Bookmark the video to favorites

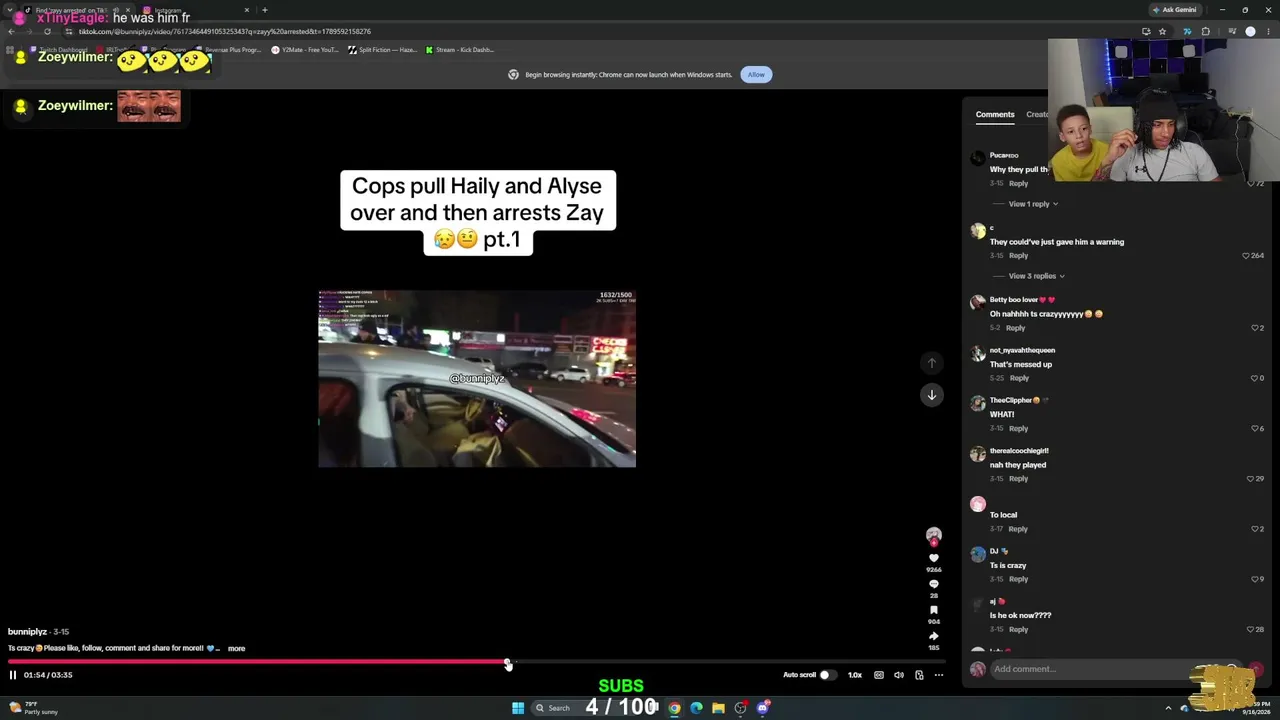tap(934, 610)
